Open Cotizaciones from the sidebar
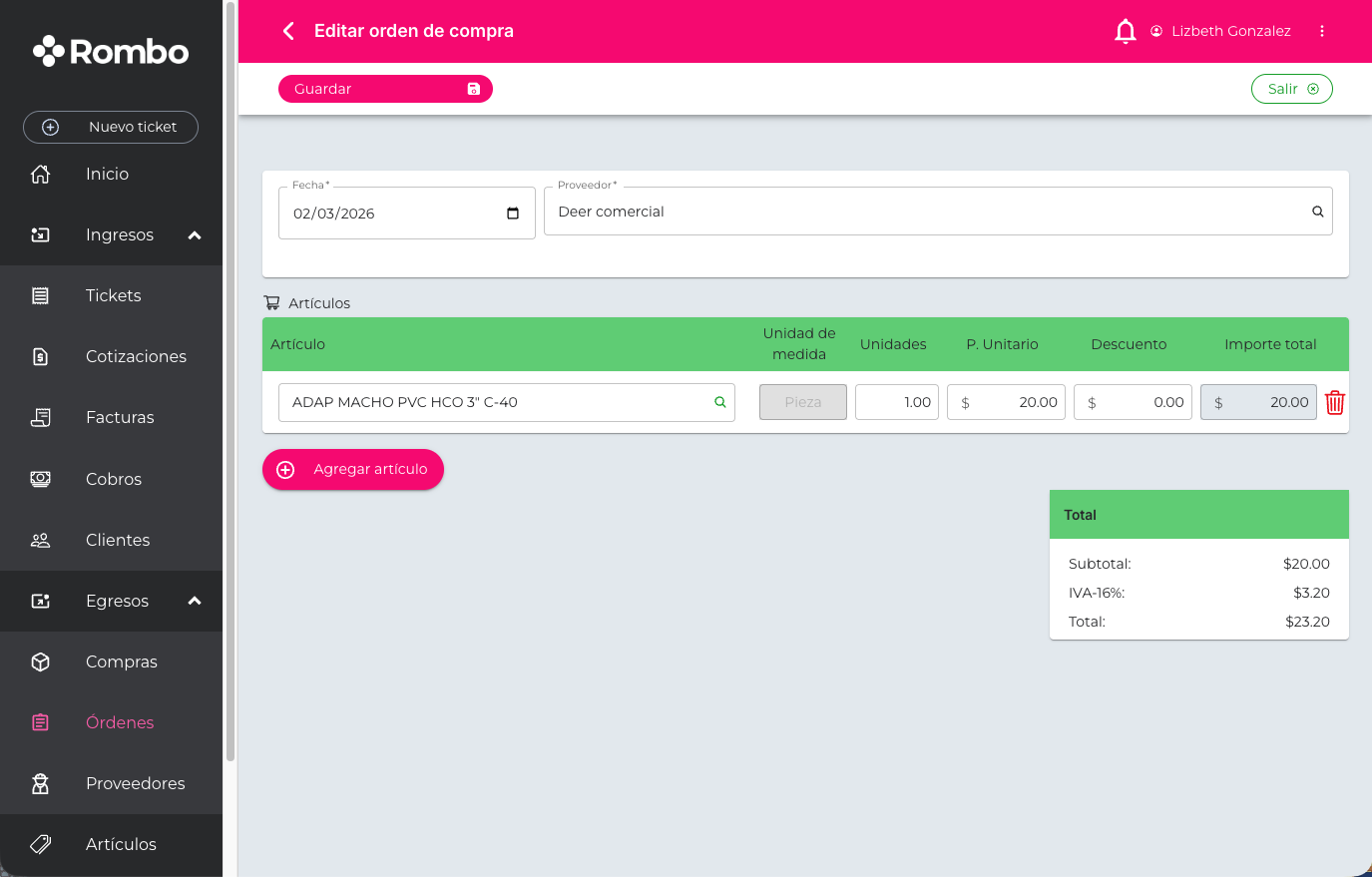The image size is (1372, 877). pyautogui.click(x=136, y=356)
